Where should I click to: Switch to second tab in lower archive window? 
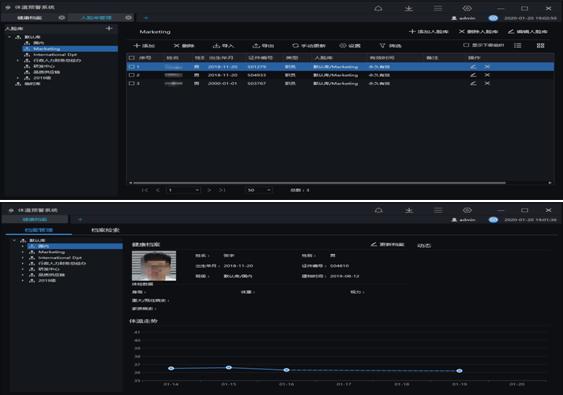pos(105,230)
